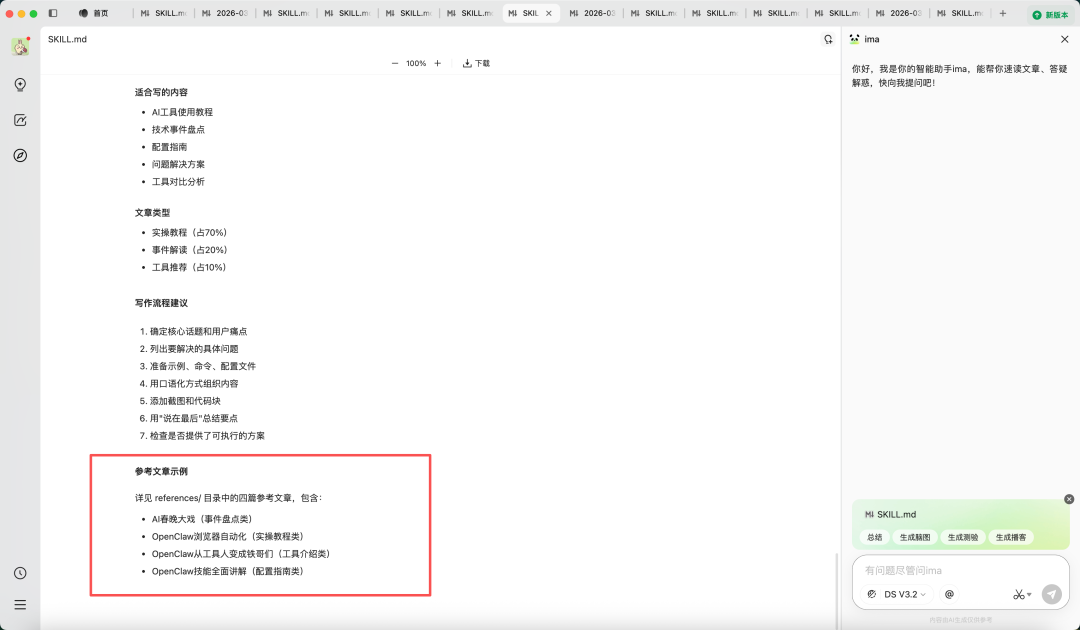Click the icon left of the ima panel header
This screenshot has width=1080, height=630.
[x=828, y=39]
